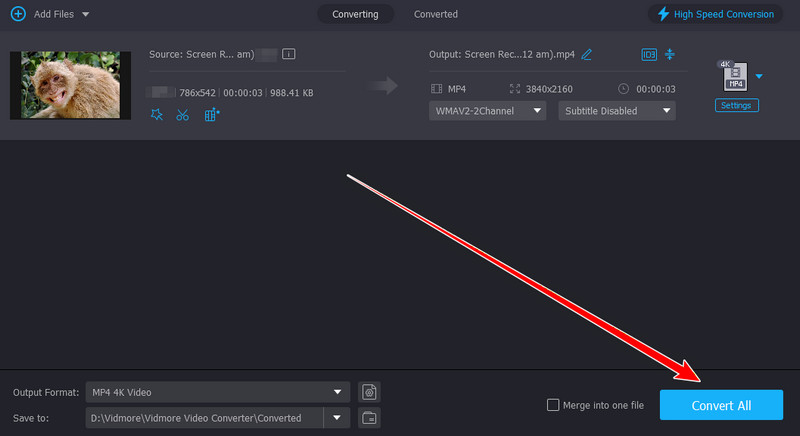Toggle High Speed Conversion
800x436 pixels.
point(714,14)
